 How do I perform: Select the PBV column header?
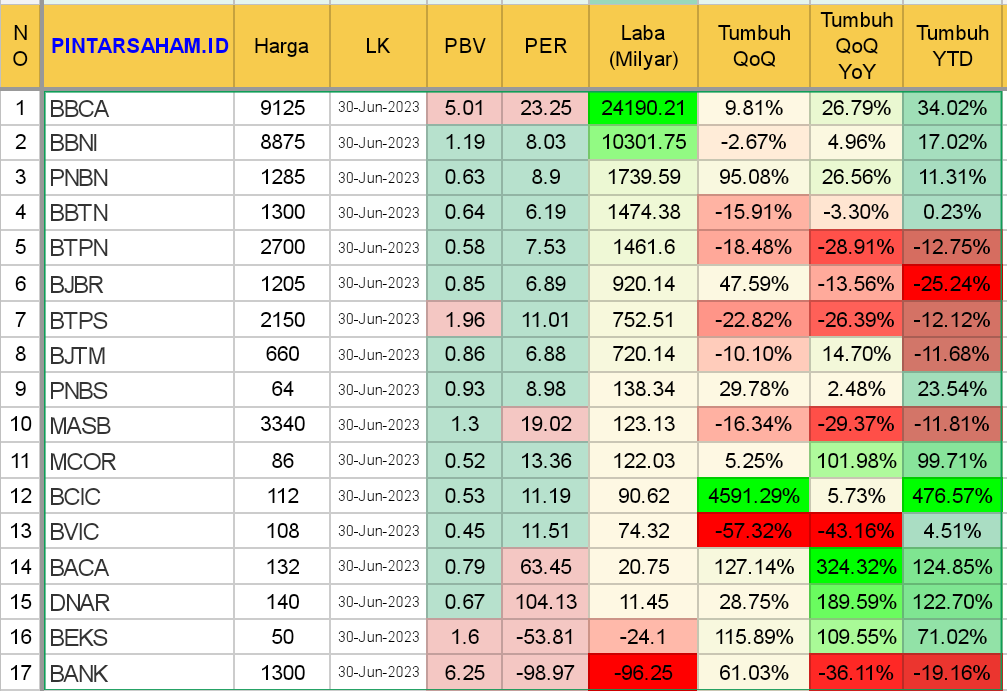[x=464, y=46]
